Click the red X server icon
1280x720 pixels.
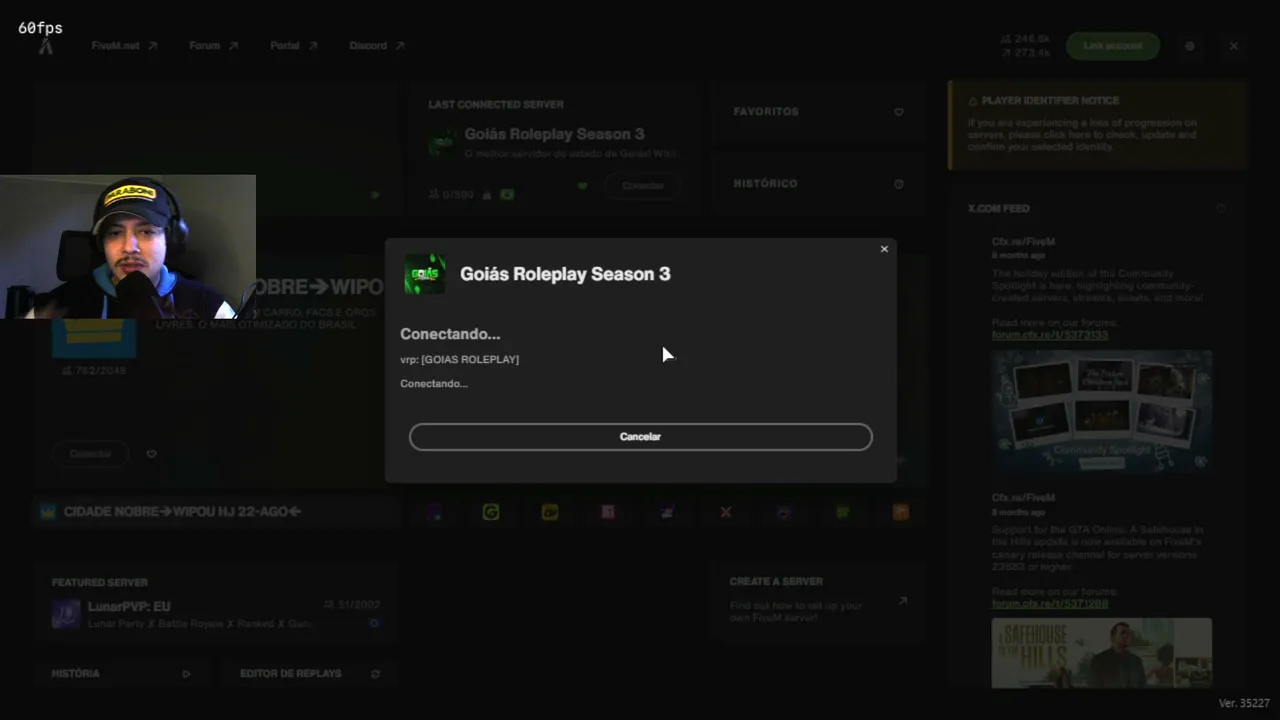pyautogui.click(x=726, y=512)
